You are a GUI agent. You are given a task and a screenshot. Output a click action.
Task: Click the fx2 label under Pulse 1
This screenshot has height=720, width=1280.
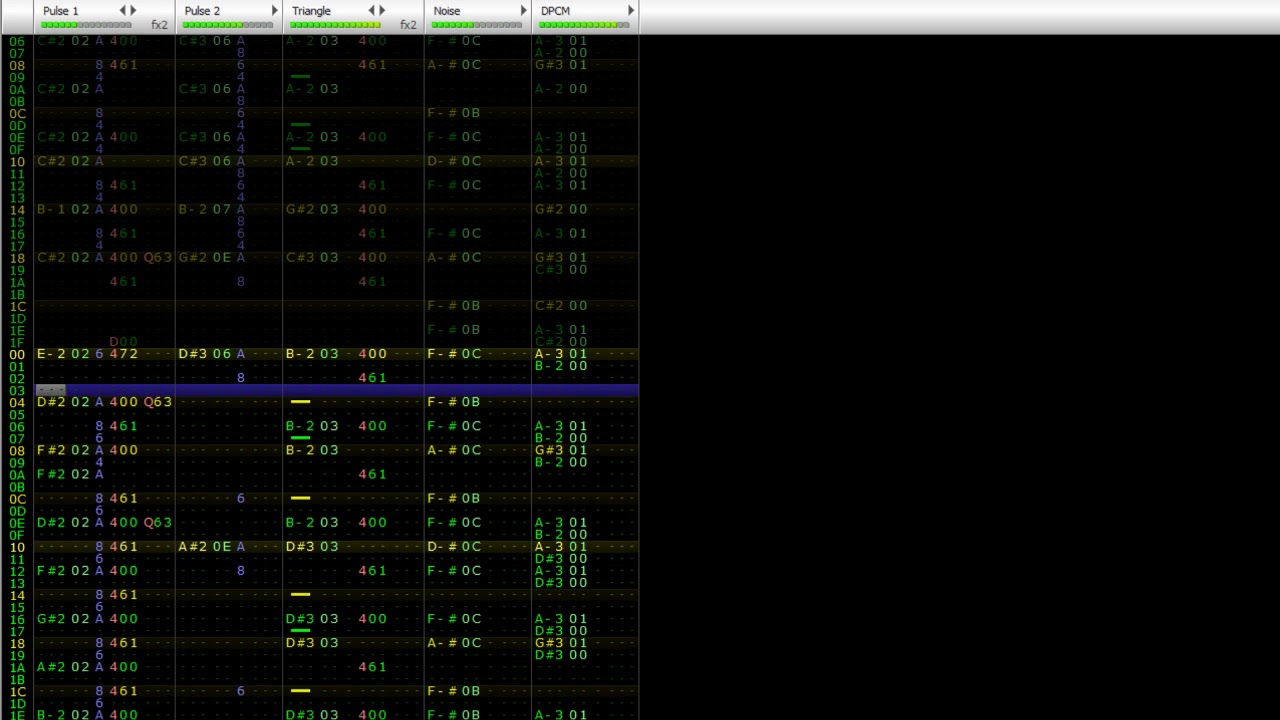point(159,25)
